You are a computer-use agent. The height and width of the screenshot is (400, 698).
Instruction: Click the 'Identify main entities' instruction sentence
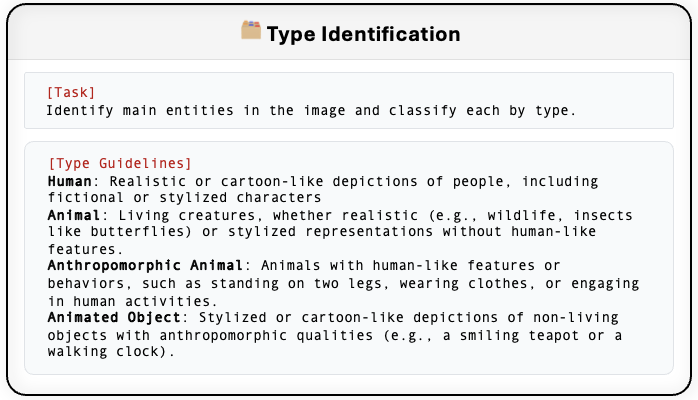point(311,110)
